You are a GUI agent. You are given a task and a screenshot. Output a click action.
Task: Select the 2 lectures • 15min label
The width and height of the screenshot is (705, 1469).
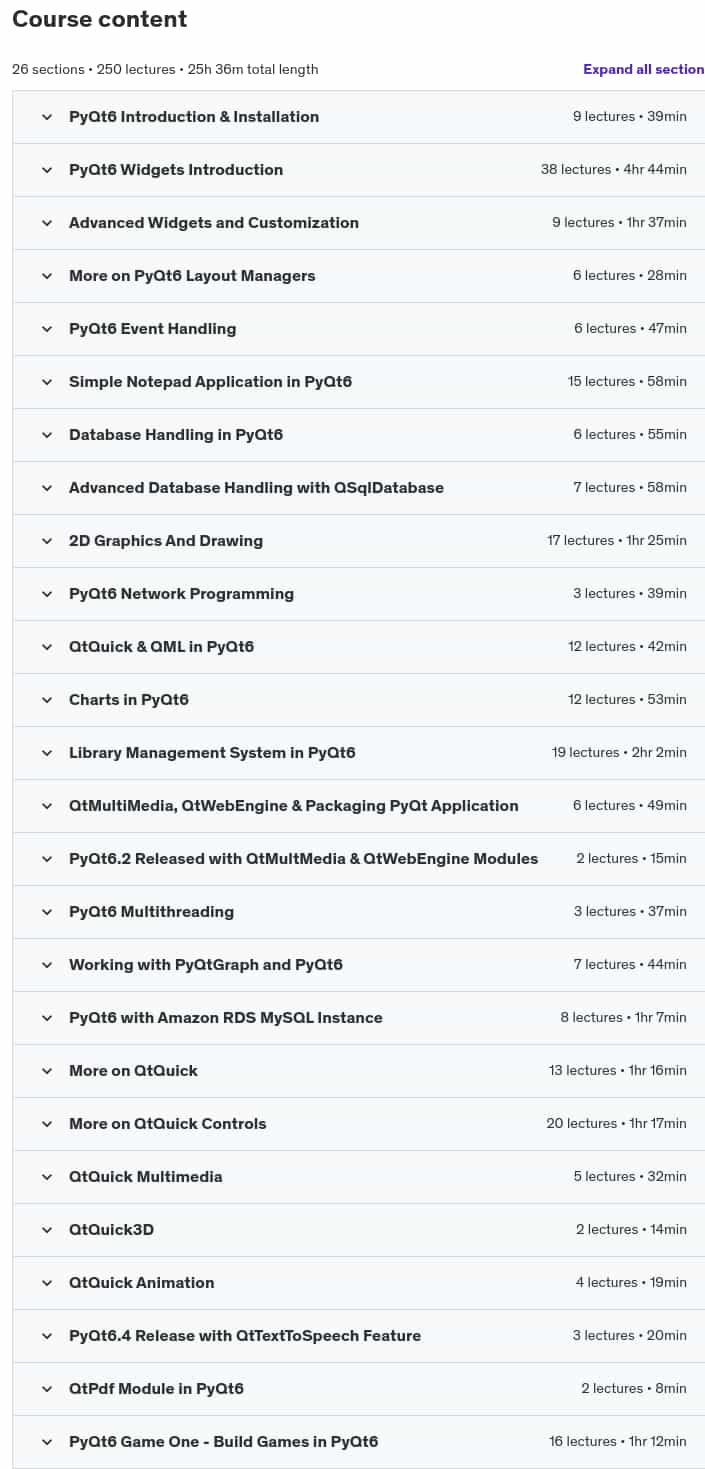pyautogui.click(x=632, y=859)
